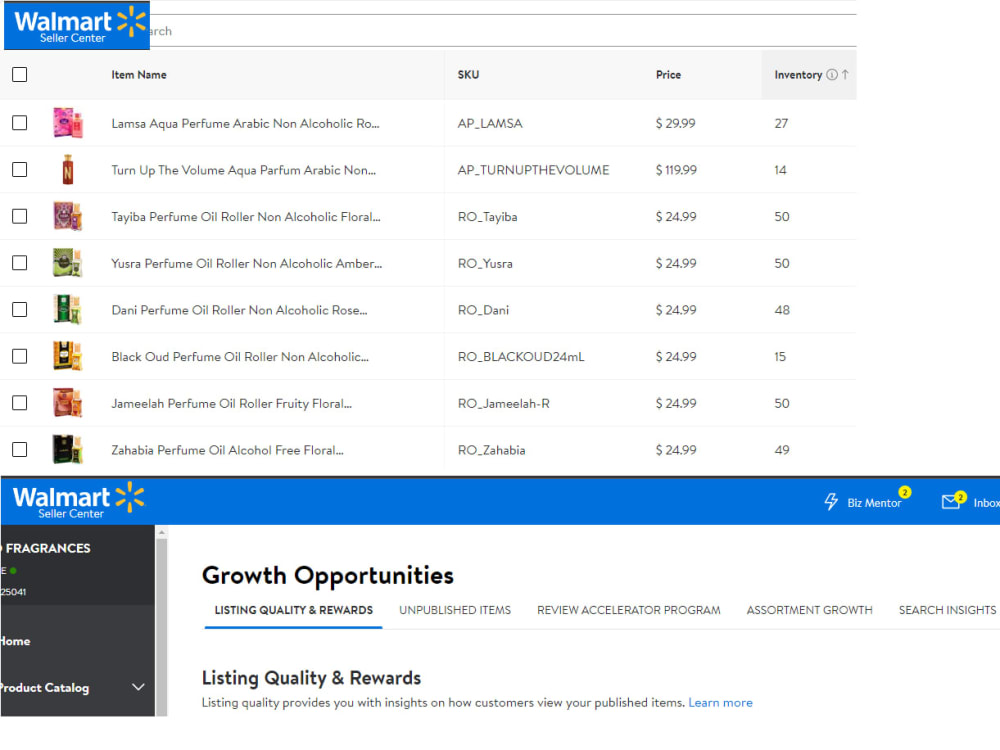The height and width of the screenshot is (750, 1000).
Task: Expand the Product Catalog sidebar chevron
Action: click(138, 687)
